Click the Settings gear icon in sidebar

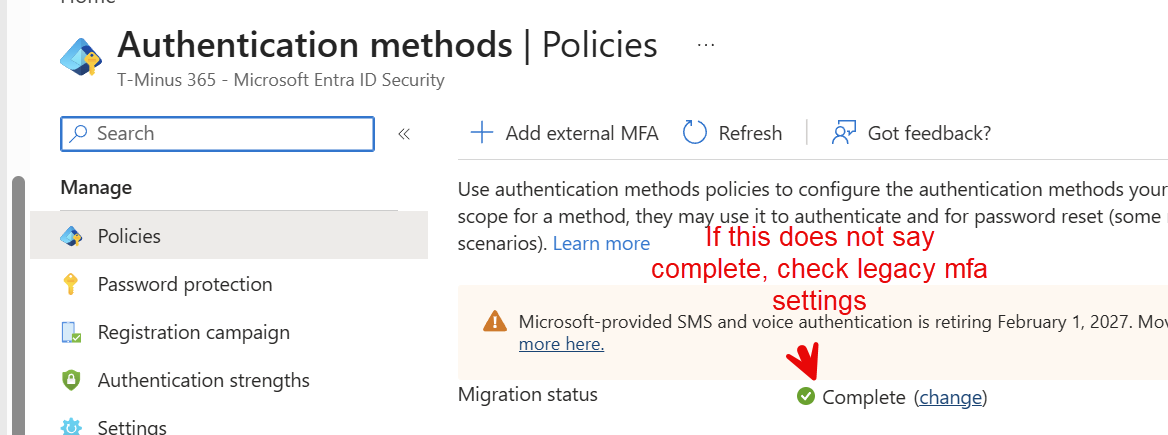pos(71,427)
